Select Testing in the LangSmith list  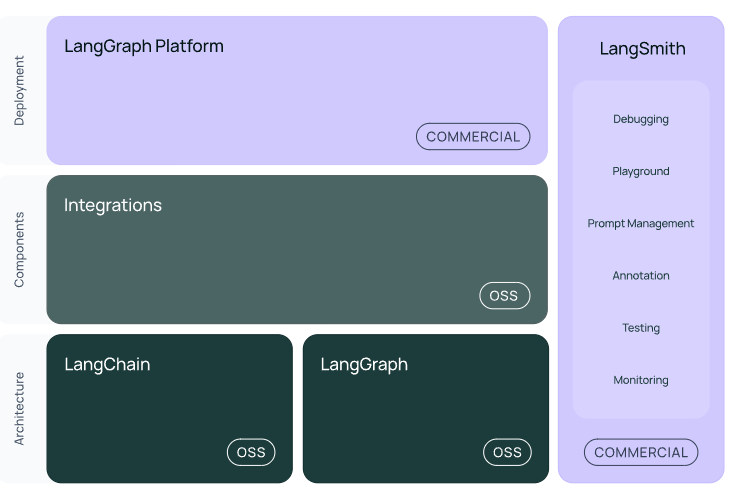pyautogui.click(x=641, y=327)
